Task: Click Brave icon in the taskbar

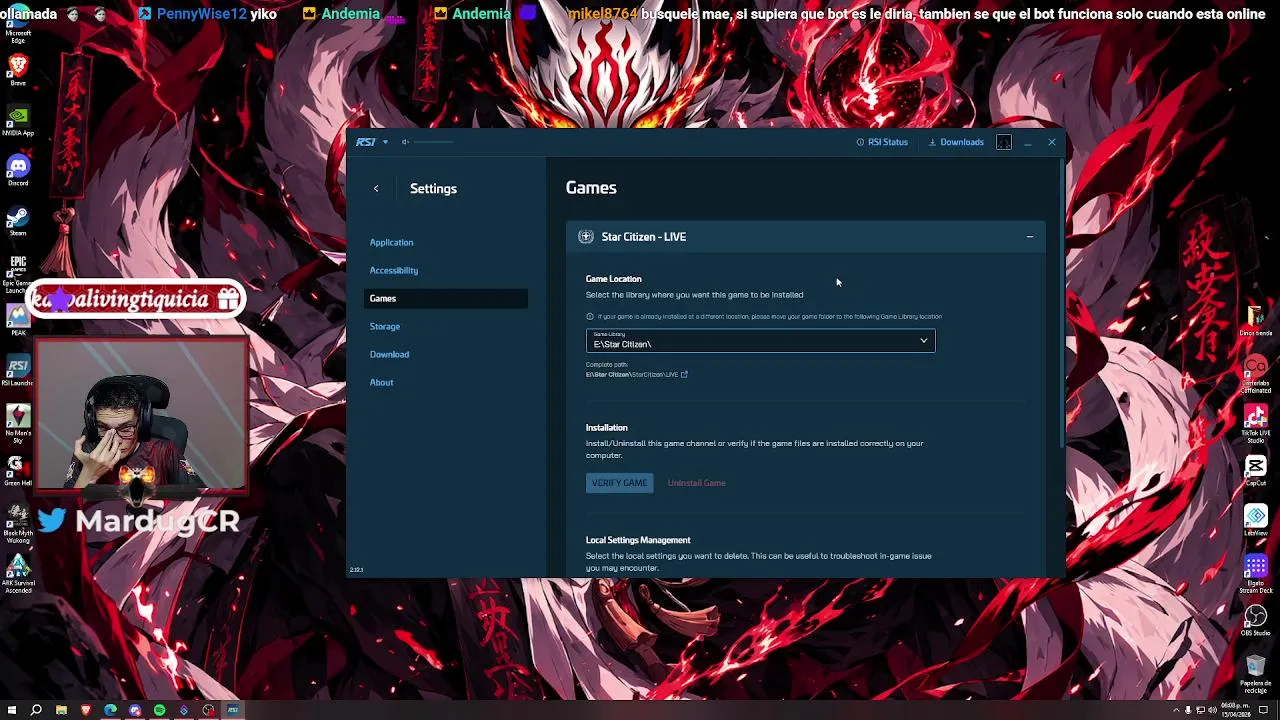Action: click(86, 710)
